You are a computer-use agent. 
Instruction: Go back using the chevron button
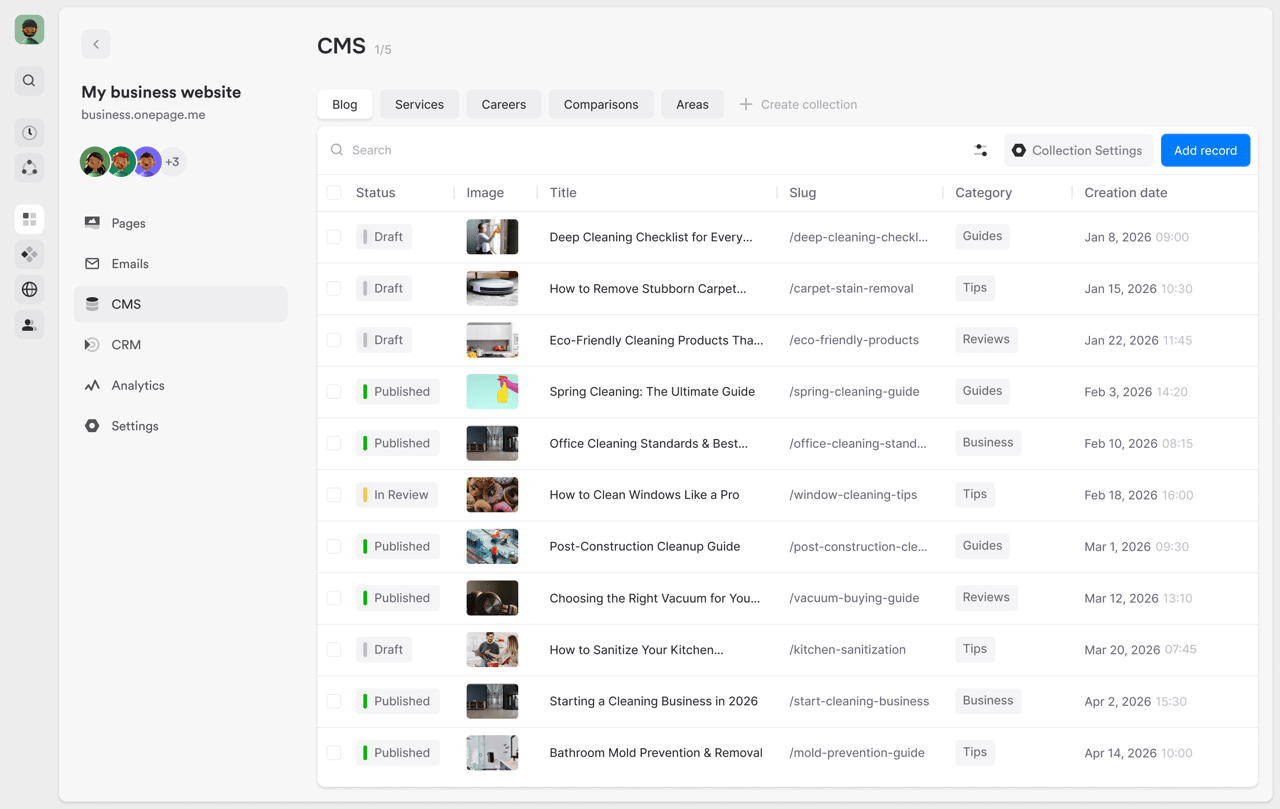click(x=96, y=44)
